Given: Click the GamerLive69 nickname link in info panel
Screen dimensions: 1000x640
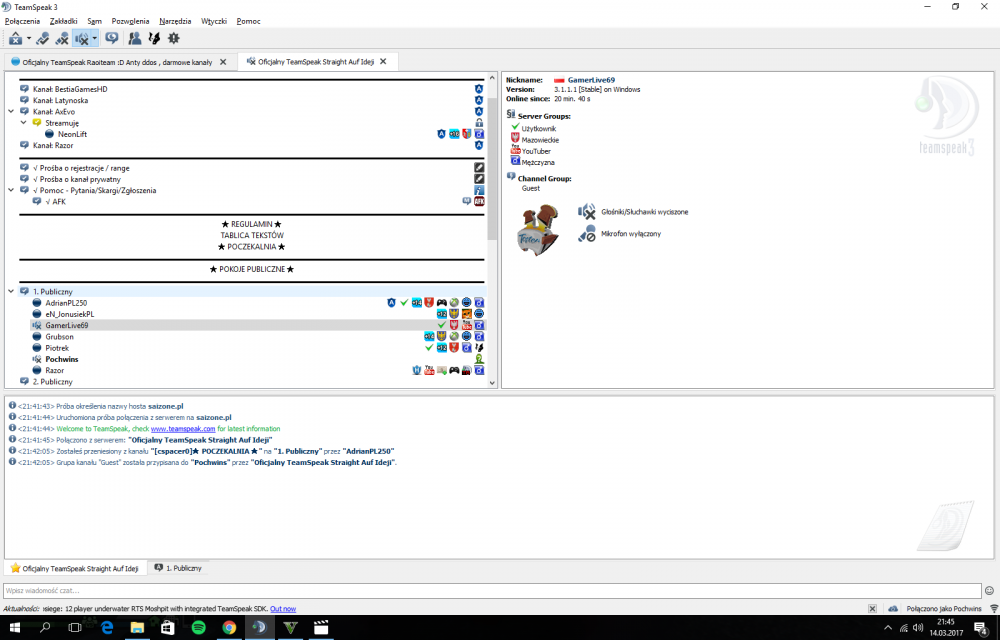Looking at the screenshot, I should pyautogui.click(x=591, y=80).
